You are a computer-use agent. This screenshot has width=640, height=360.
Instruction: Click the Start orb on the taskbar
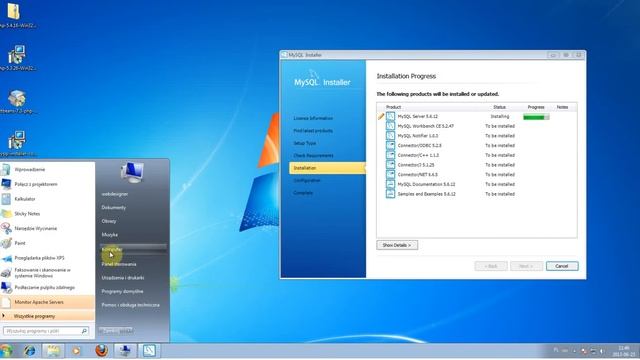6,351
